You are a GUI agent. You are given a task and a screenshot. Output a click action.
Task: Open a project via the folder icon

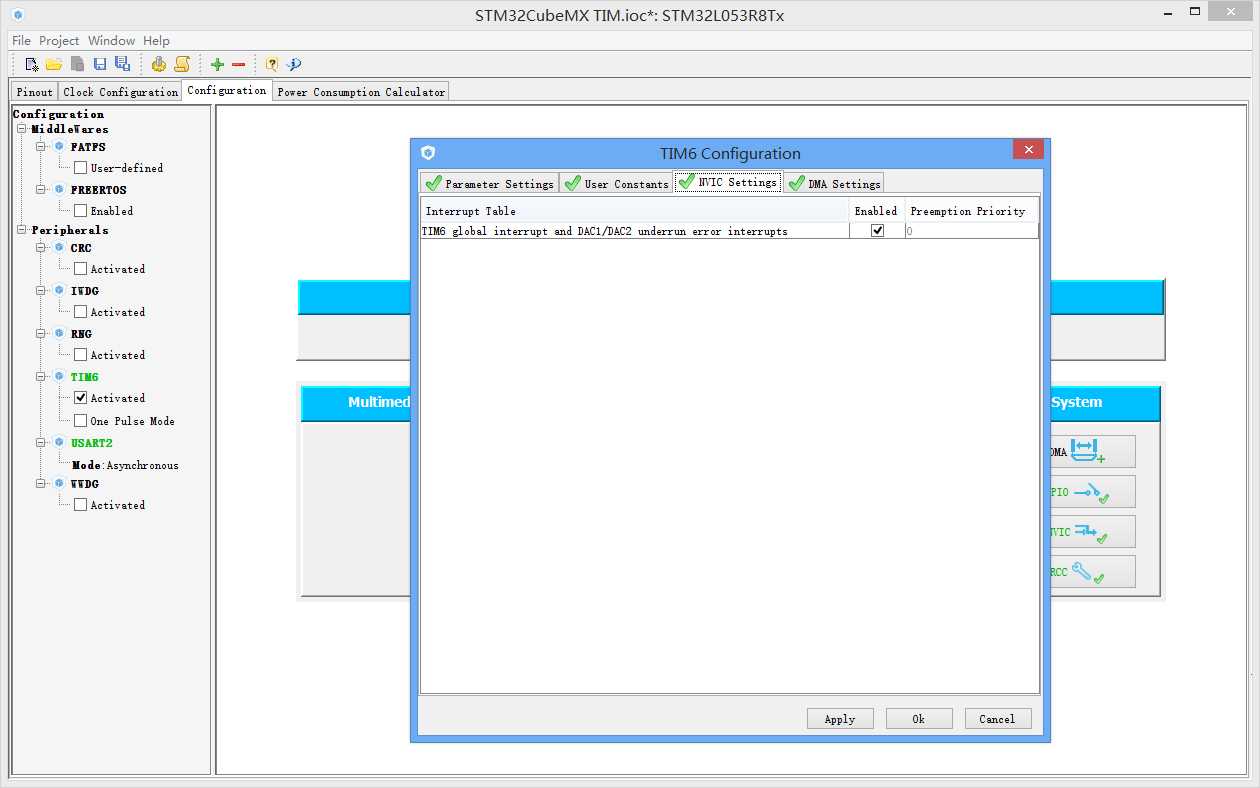point(54,64)
